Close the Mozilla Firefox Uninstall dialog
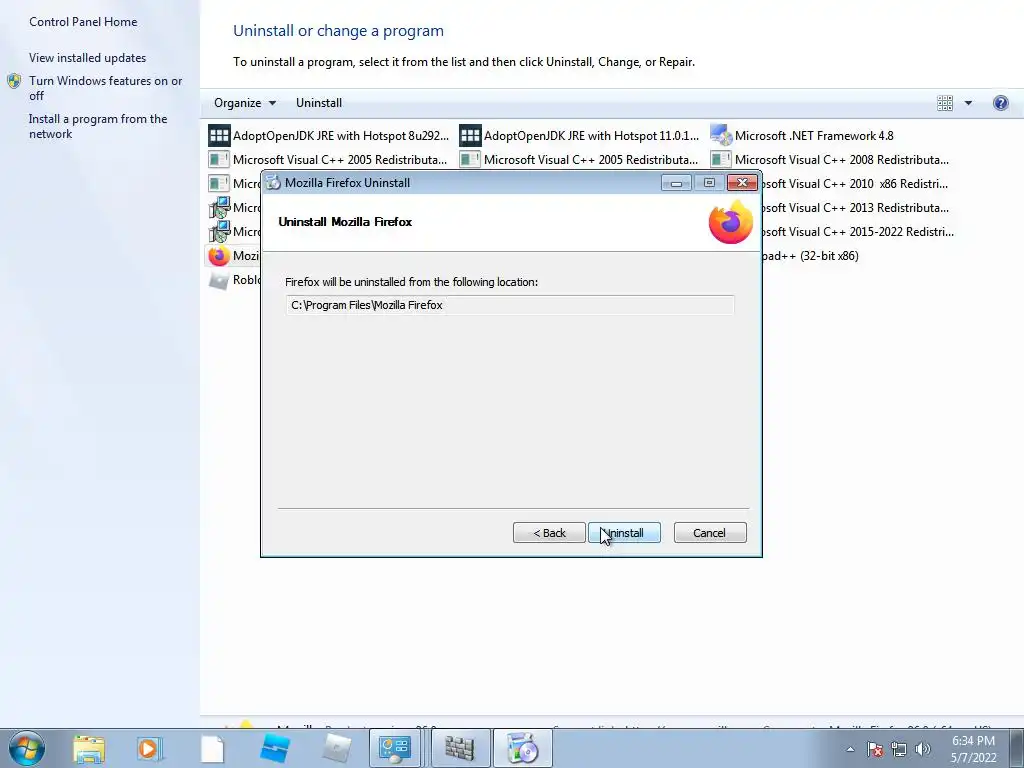The image size is (1024, 768). [x=742, y=183]
